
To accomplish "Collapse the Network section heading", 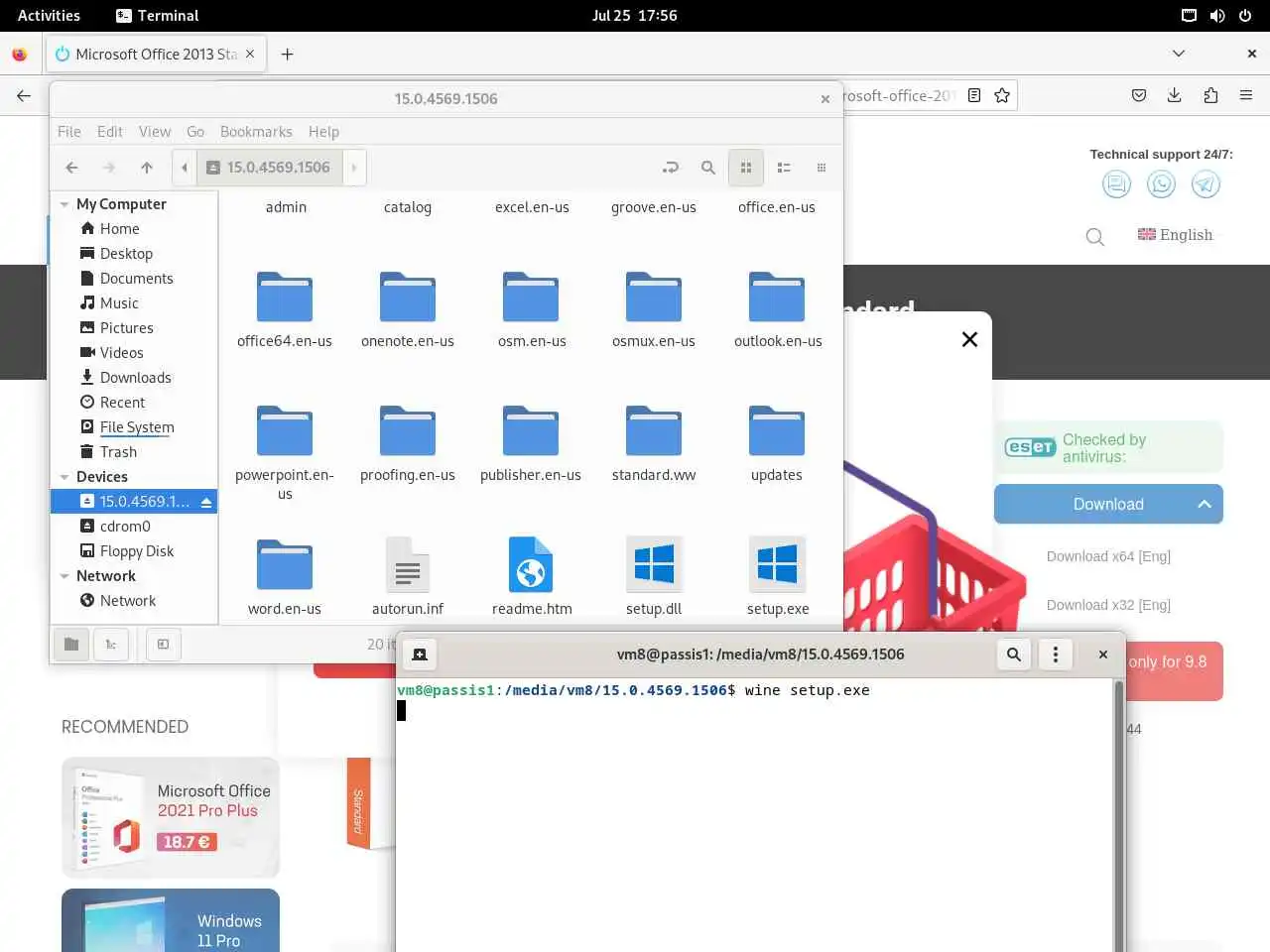I will pos(64,576).
